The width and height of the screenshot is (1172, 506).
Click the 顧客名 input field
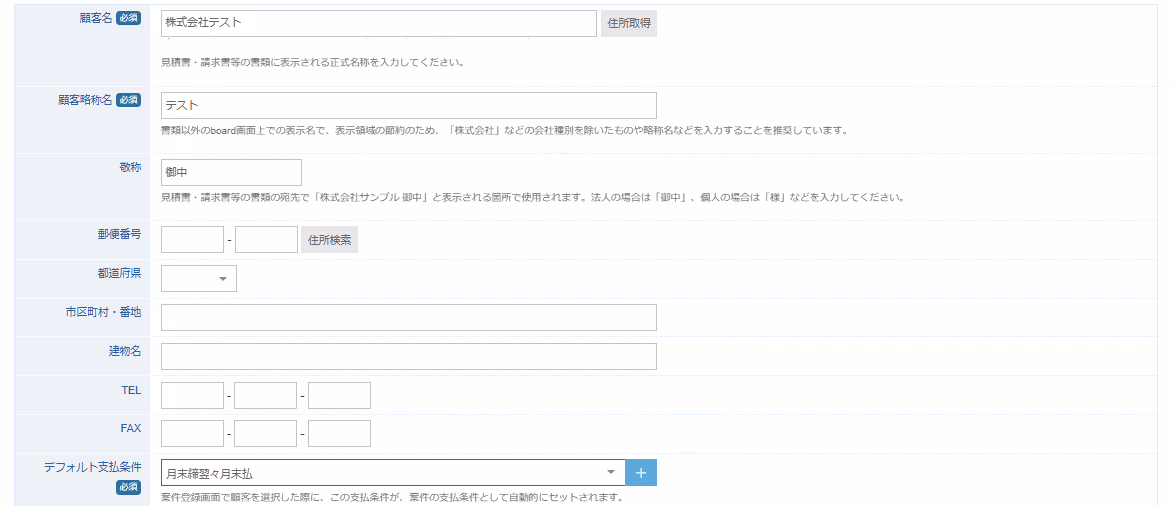tap(379, 23)
